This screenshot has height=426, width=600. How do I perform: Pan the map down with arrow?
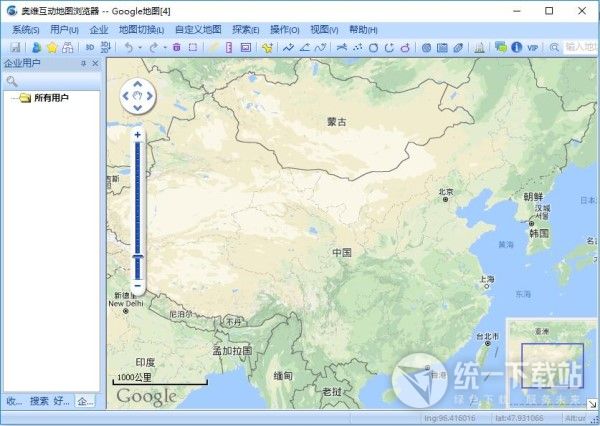[x=138, y=108]
